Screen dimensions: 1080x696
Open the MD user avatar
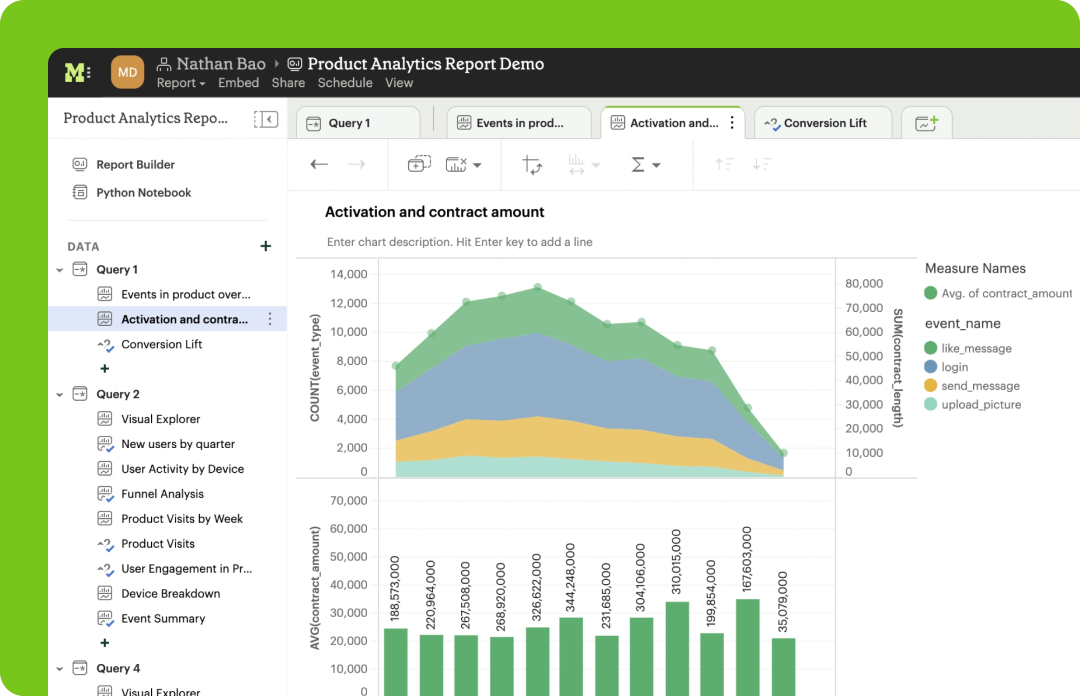[127, 72]
